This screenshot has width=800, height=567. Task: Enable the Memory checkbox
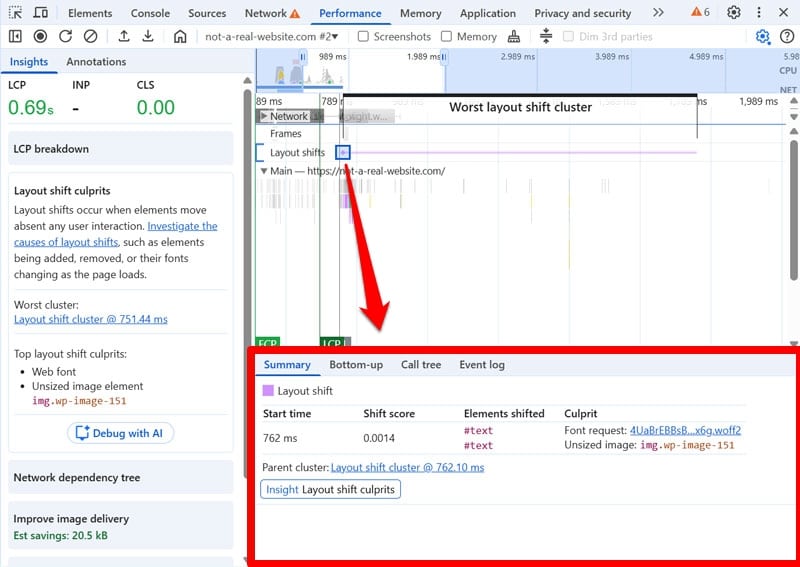(x=447, y=36)
